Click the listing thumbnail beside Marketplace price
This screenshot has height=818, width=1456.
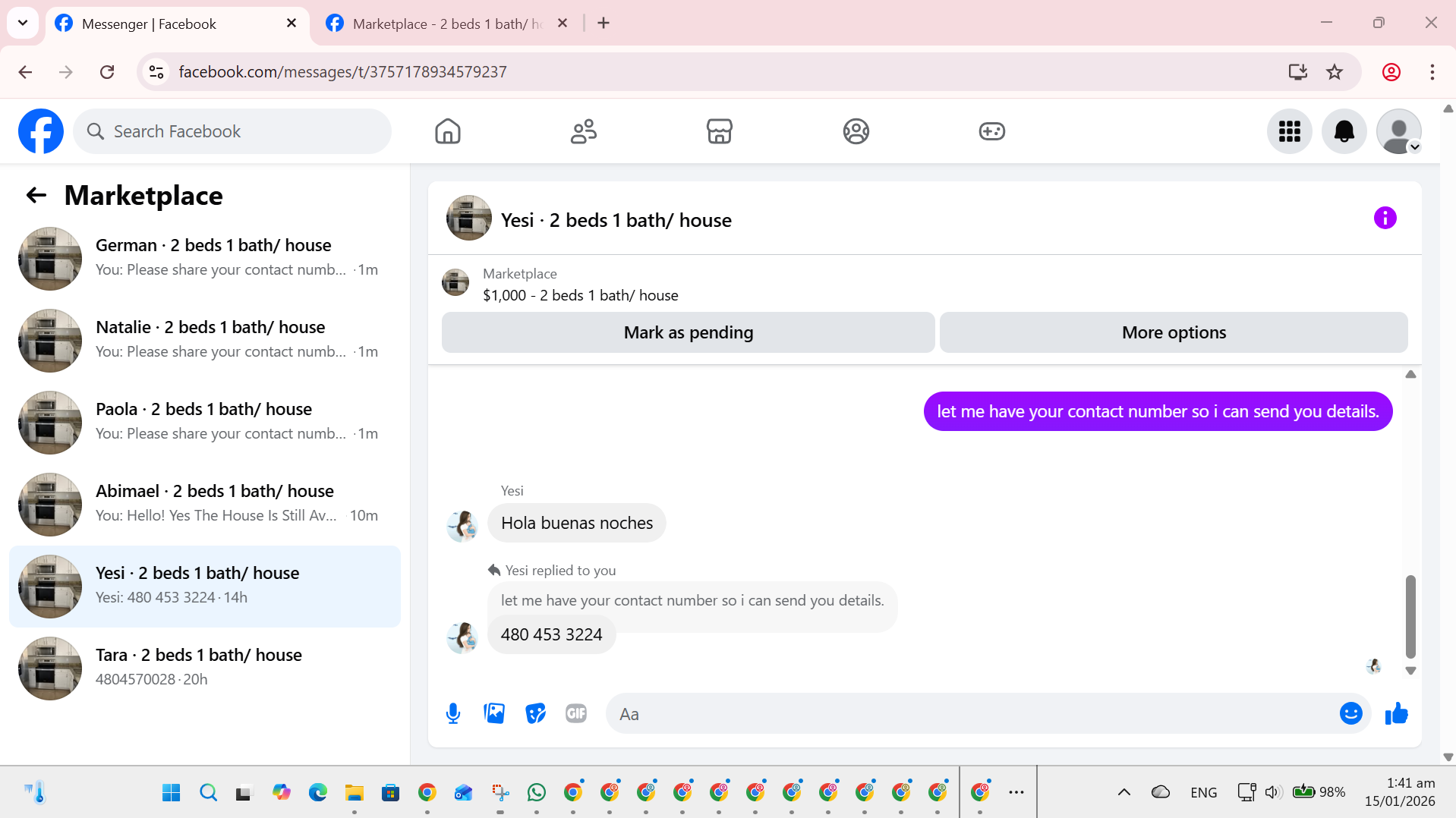tap(455, 283)
